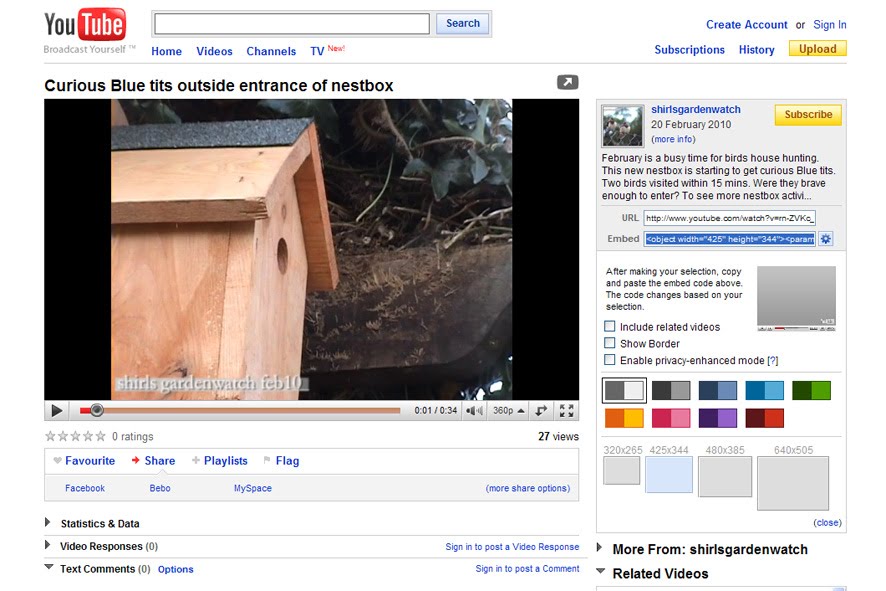Select the purple embed color theme

(718, 418)
